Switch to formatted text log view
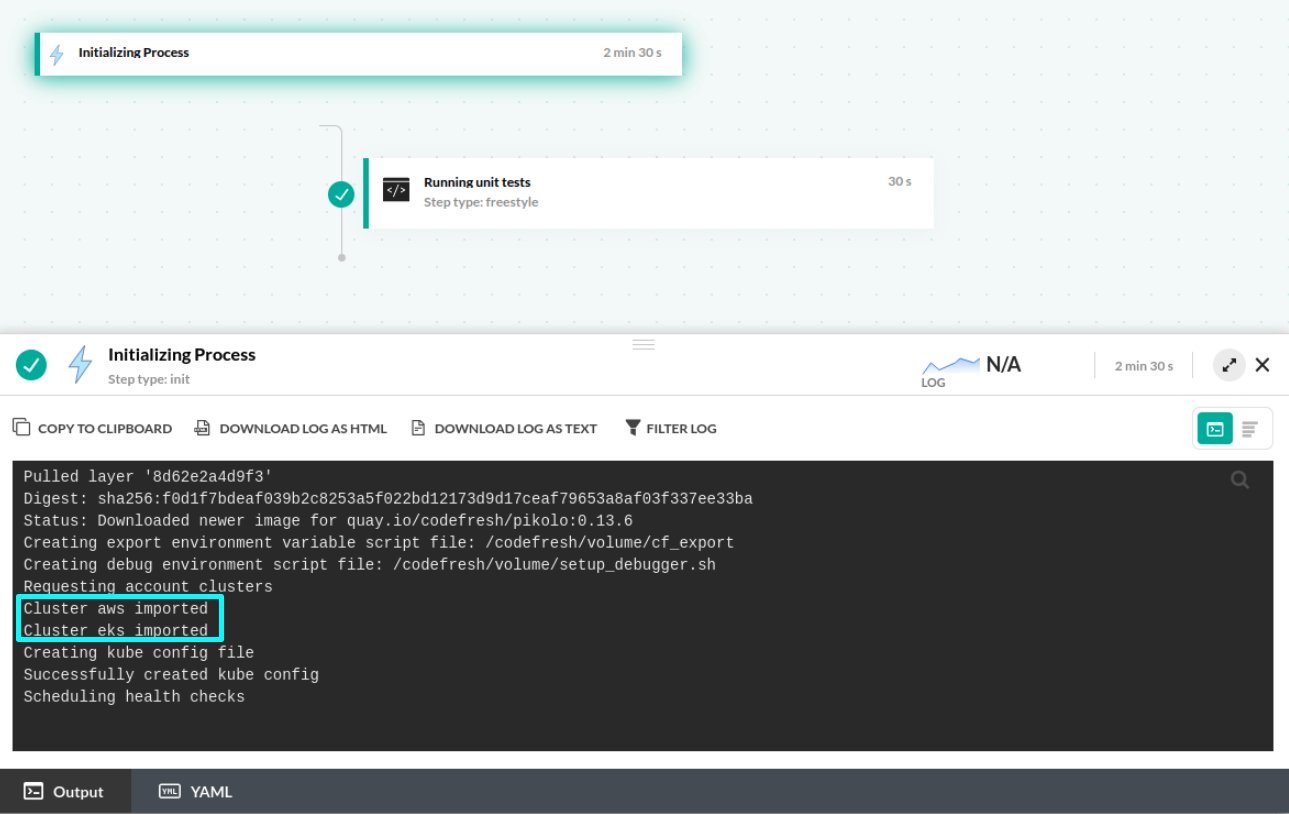This screenshot has height=814, width=1289. (1250, 429)
